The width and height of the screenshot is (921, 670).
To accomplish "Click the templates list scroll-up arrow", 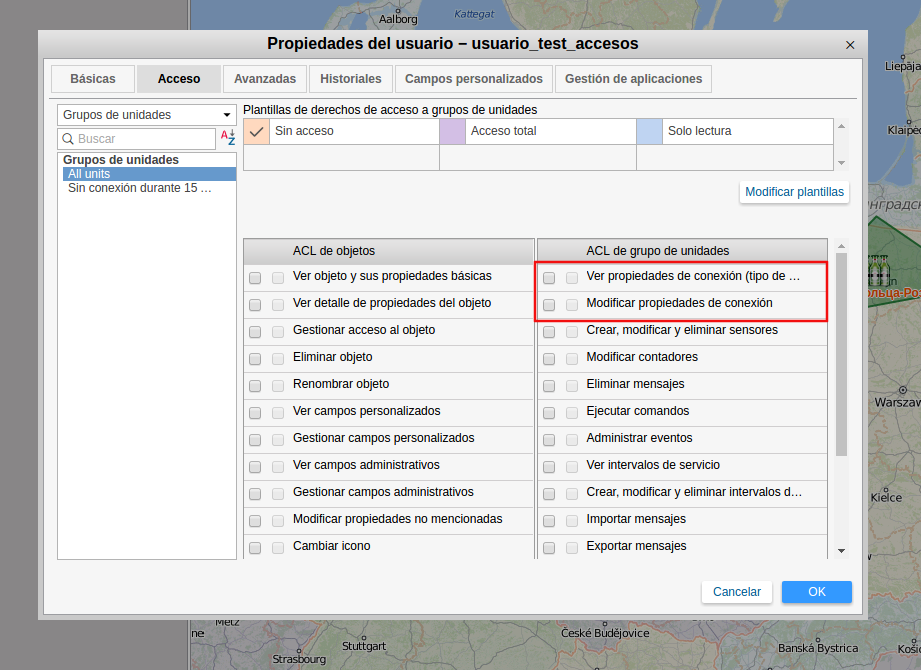I will tap(841, 126).
